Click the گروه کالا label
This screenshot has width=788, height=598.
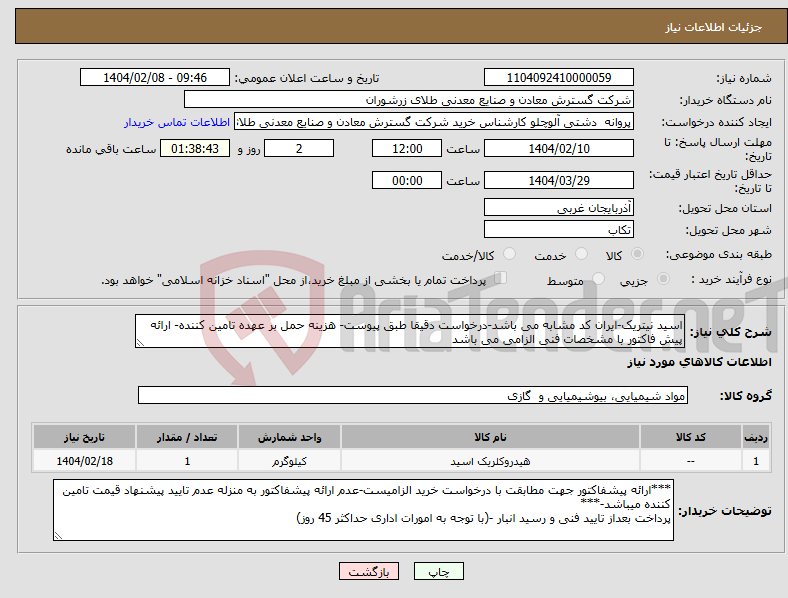coord(746,395)
